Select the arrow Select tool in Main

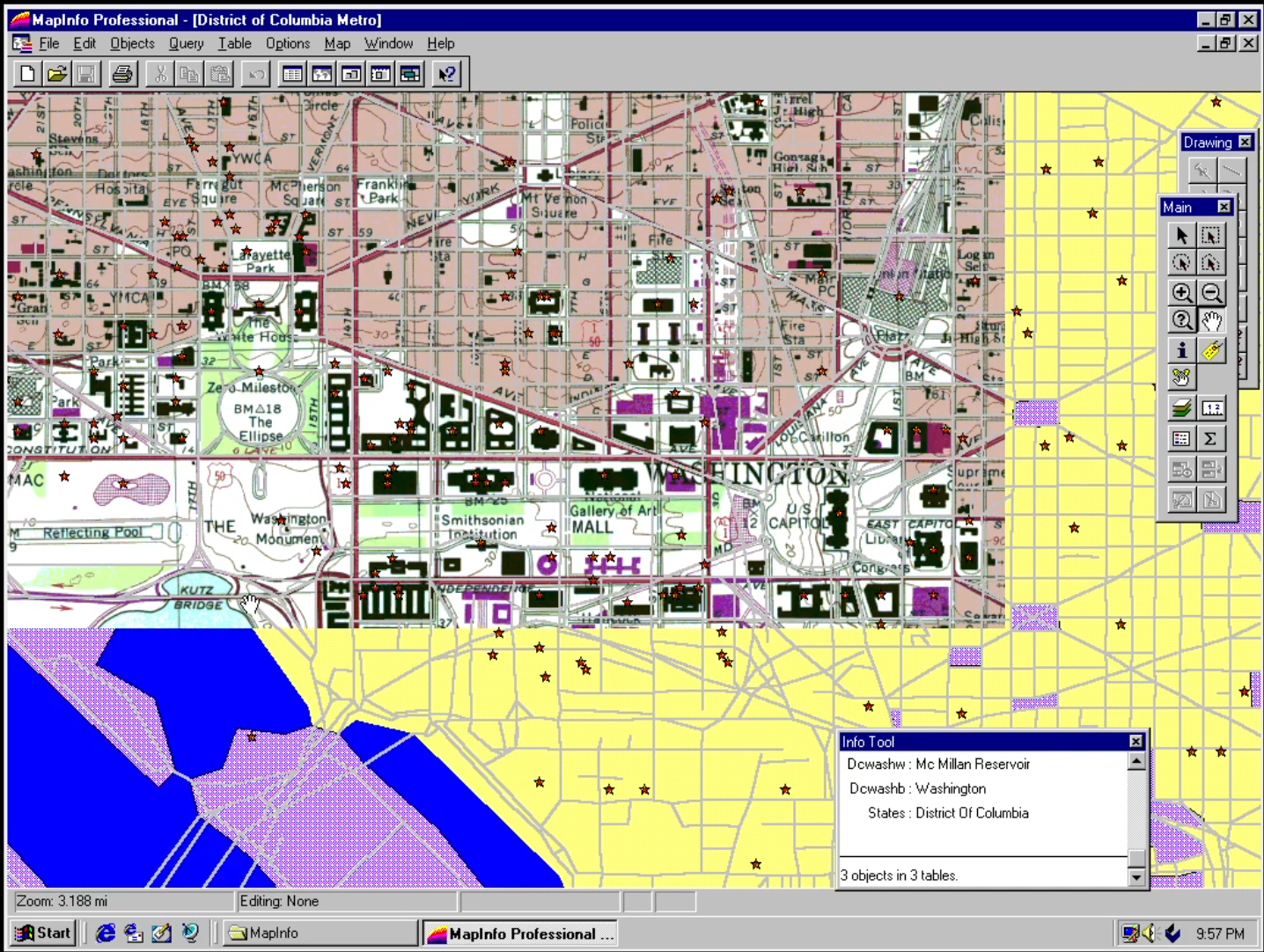pos(1181,235)
